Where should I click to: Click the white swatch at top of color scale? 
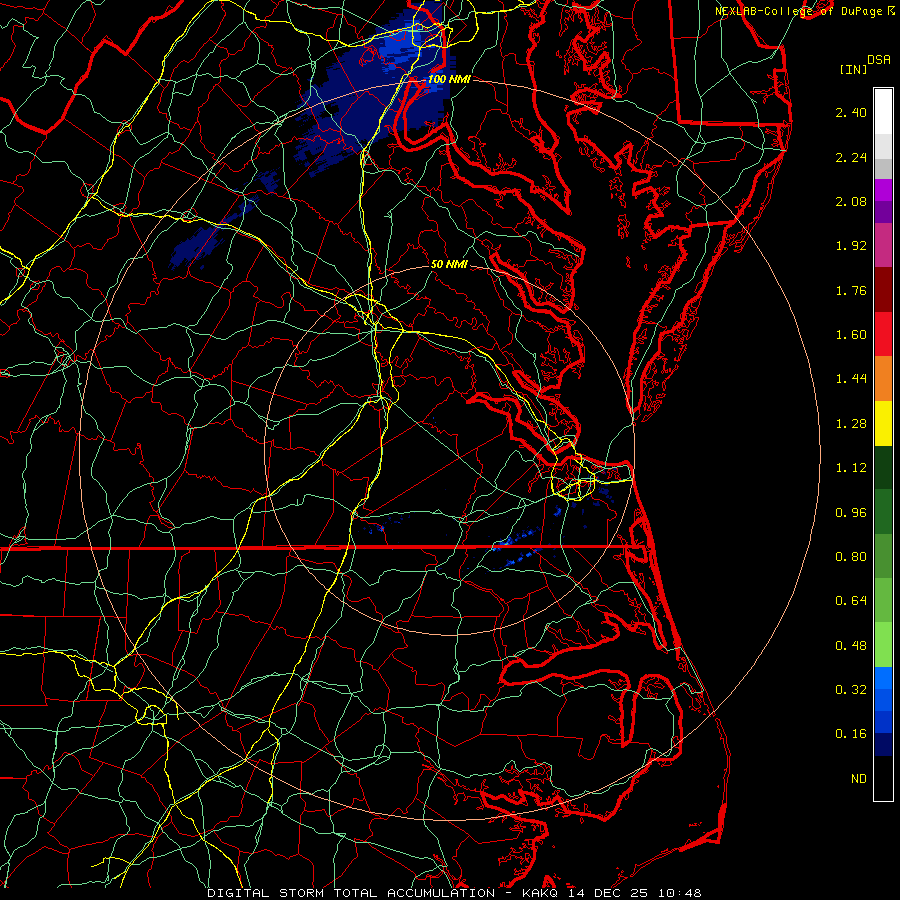point(883,112)
